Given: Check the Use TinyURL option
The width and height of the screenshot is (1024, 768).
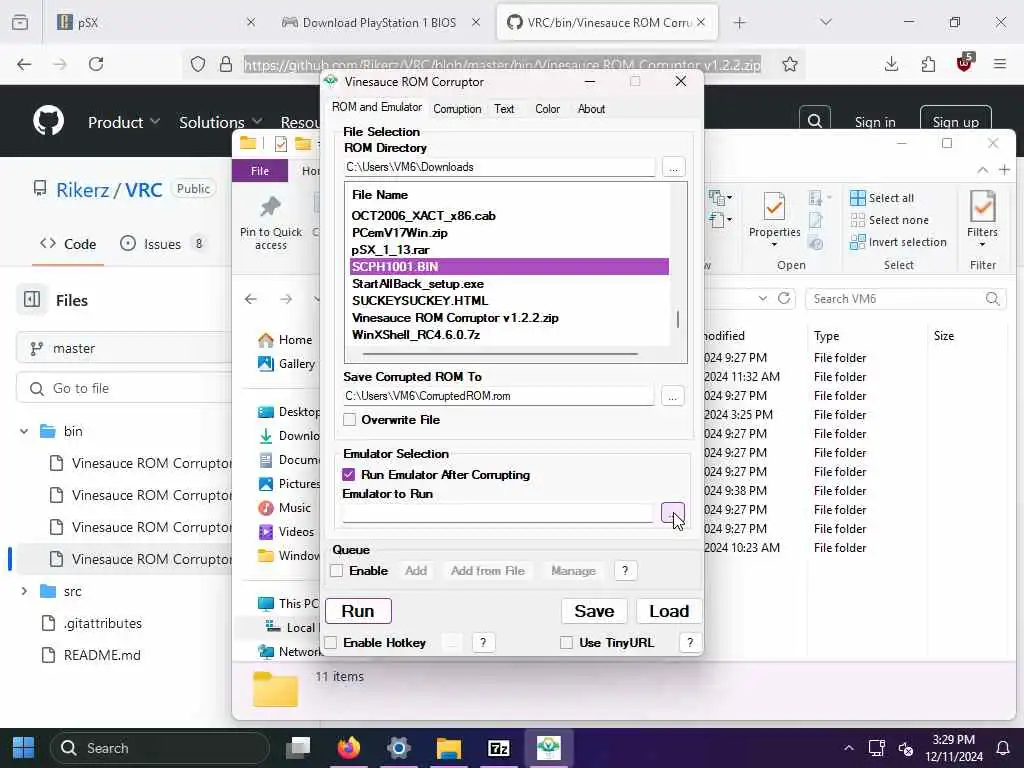Looking at the screenshot, I should click(x=566, y=643).
